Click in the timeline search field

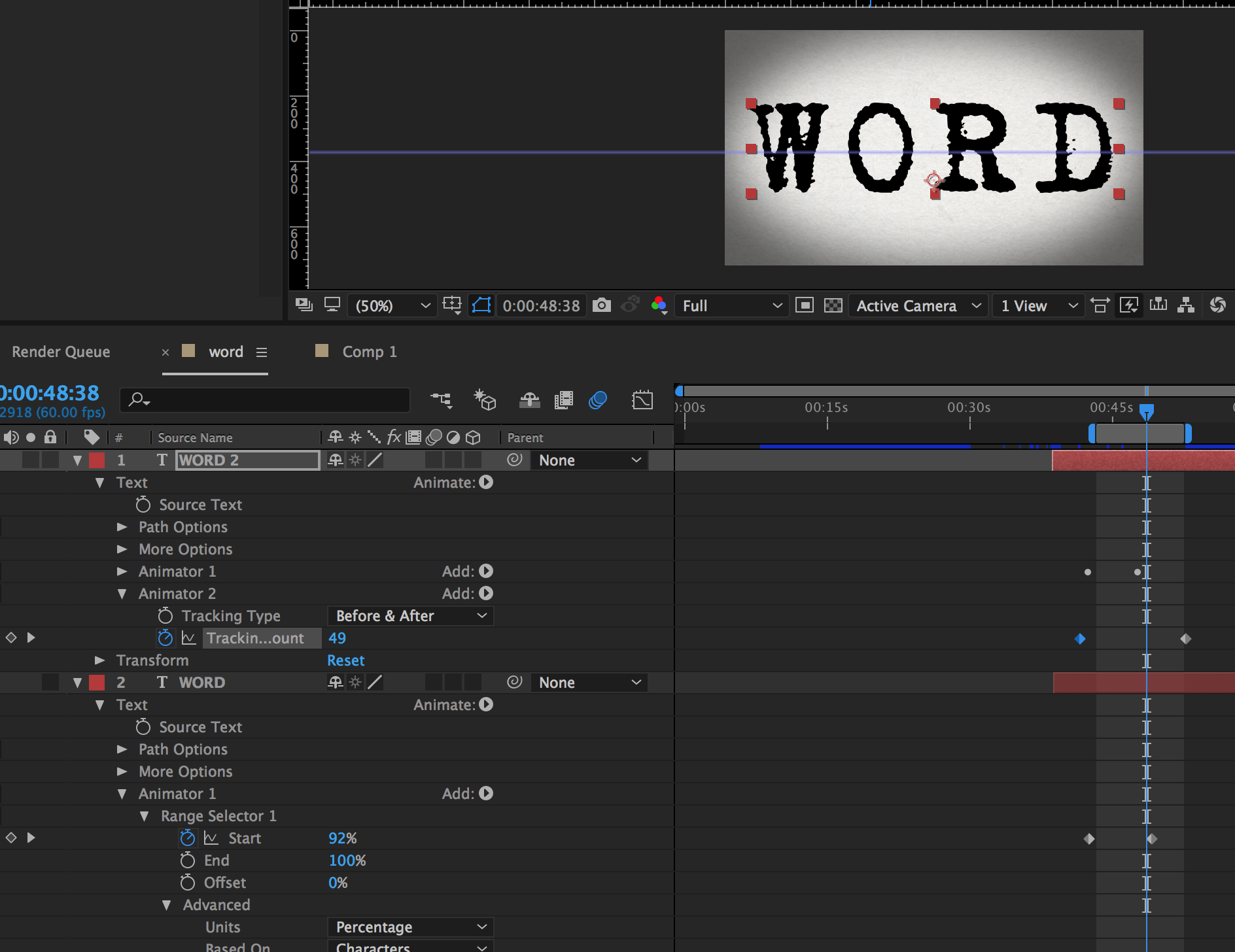[264, 399]
